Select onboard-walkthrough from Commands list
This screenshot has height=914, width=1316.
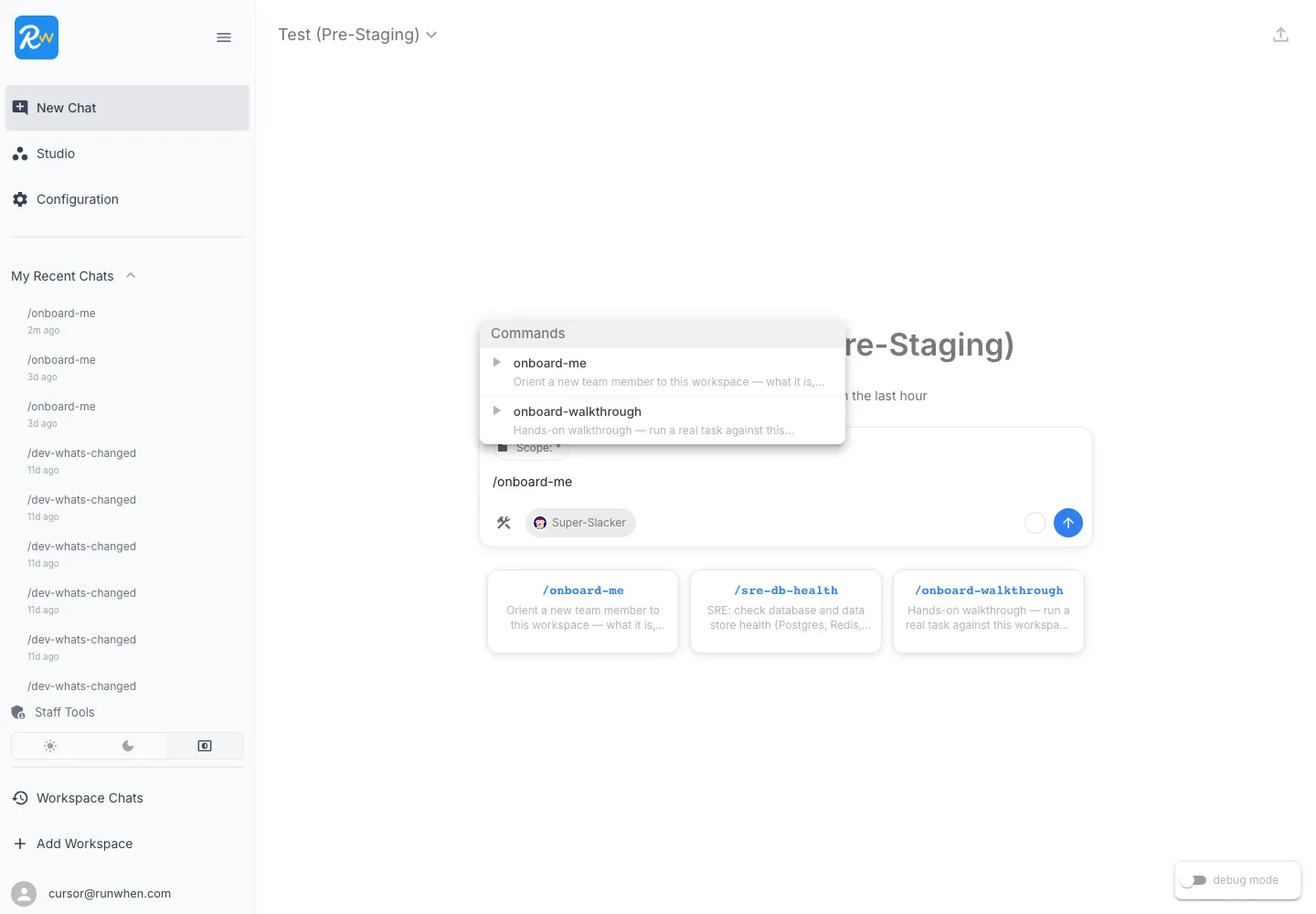[577, 411]
